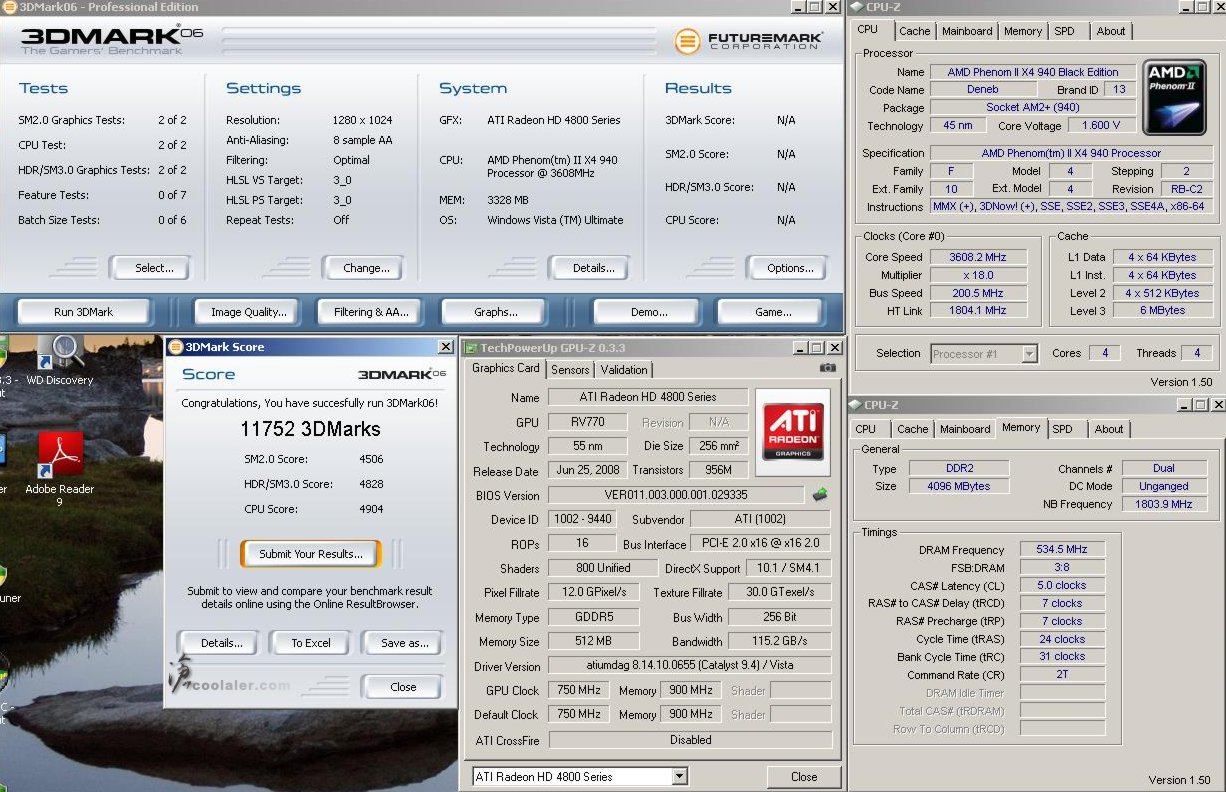Click the HT Link value 1804.1 MHz
This screenshot has width=1226, height=792.
tap(977, 311)
